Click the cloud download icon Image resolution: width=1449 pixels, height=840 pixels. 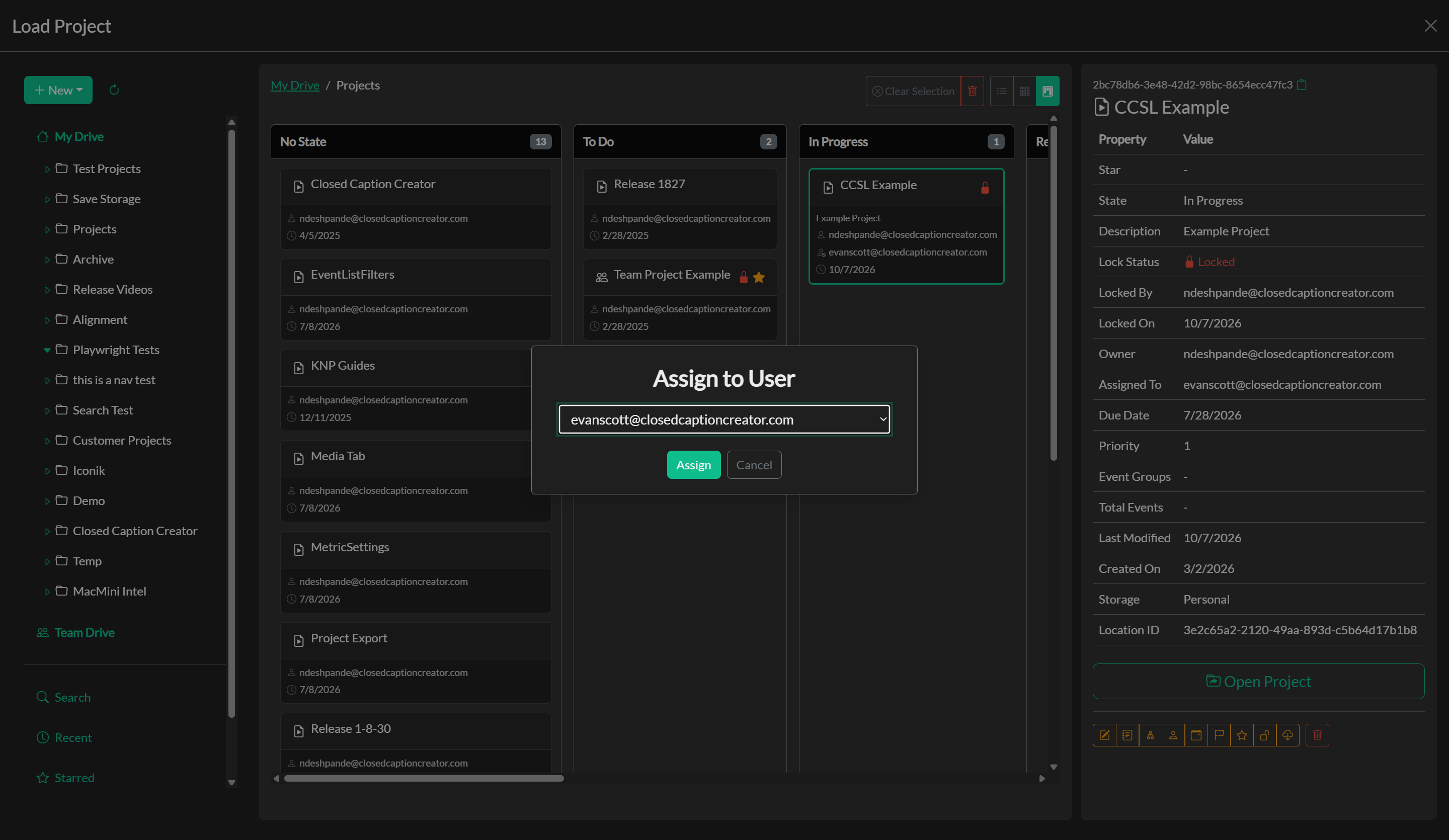click(1288, 735)
